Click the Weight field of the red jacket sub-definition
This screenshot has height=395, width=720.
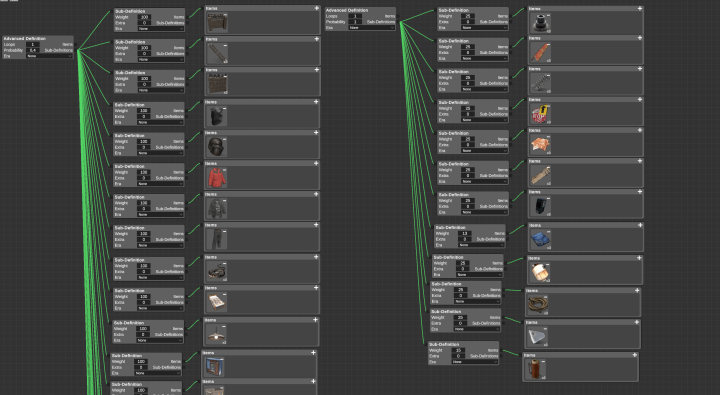[144, 172]
